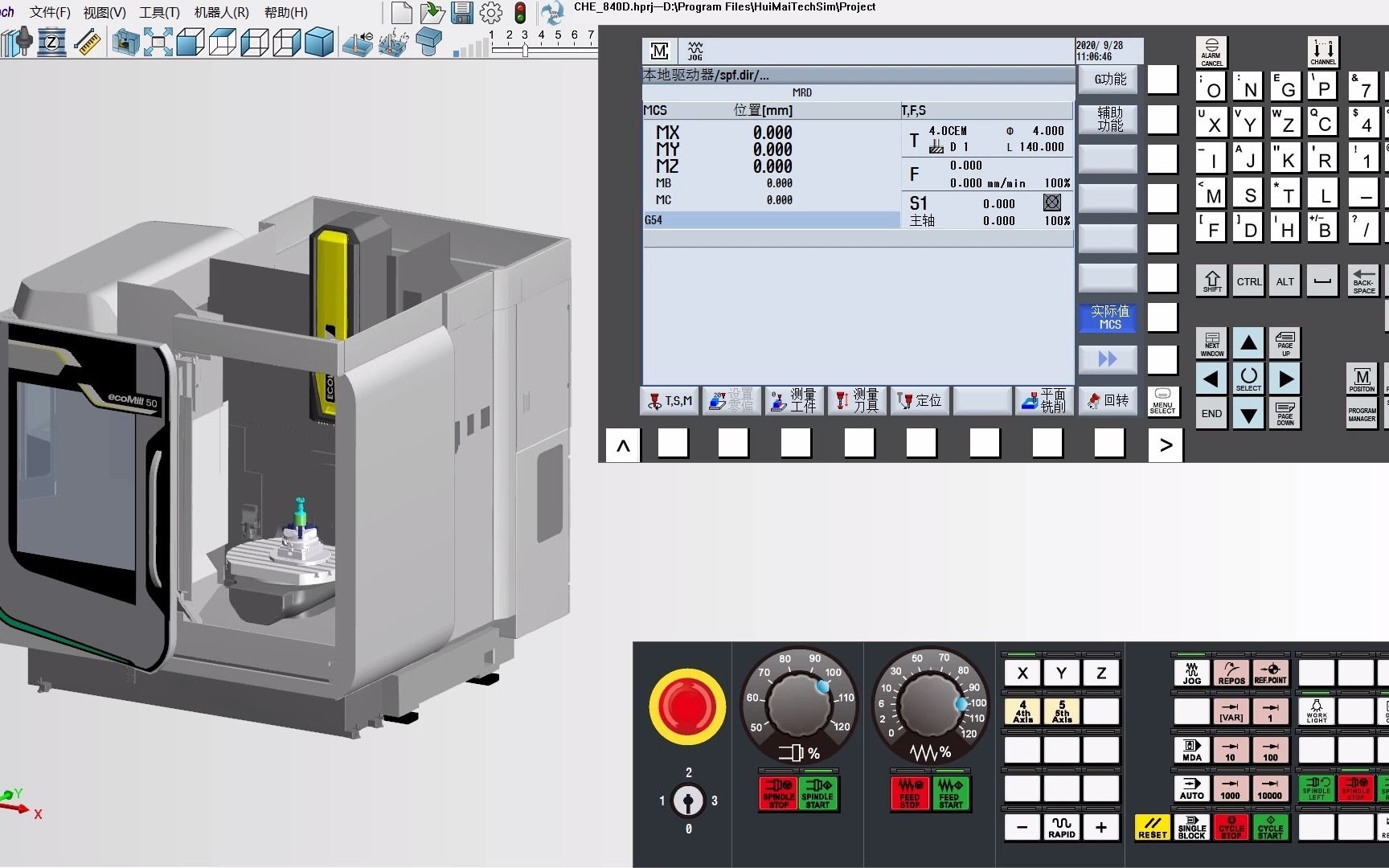Click the 实际值 MCS softkey
Viewport: 1389px width, 868px height.
click(1108, 317)
